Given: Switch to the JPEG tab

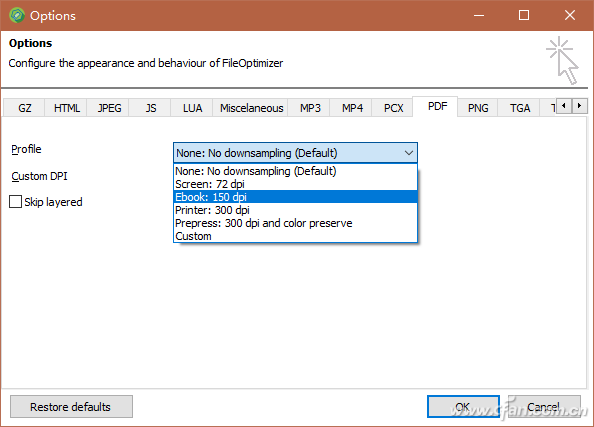Looking at the screenshot, I should point(109,108).
